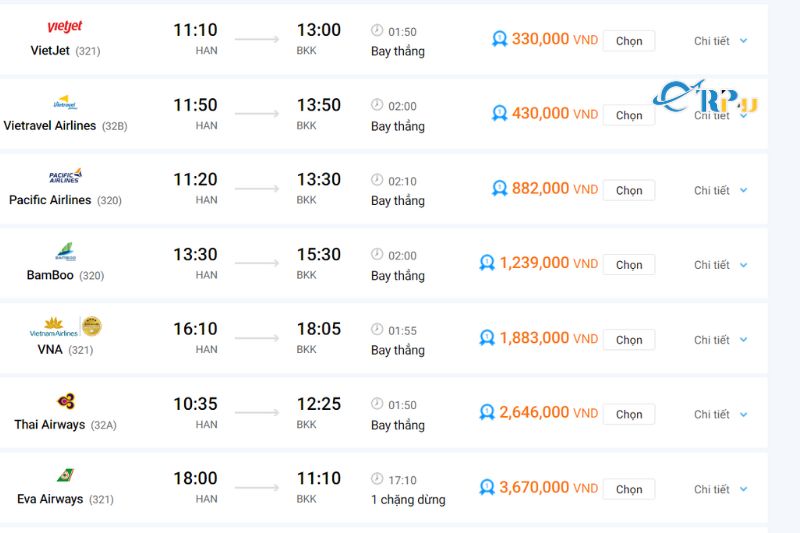Click the Thai Airways logo
The image size is (800, 533).
click(x=66, y=401)
